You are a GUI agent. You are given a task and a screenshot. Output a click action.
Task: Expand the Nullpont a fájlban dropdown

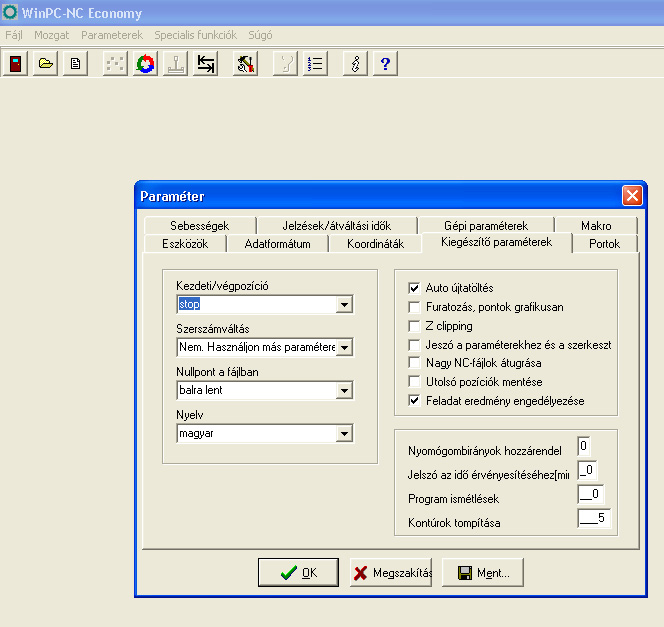[345, 390]
